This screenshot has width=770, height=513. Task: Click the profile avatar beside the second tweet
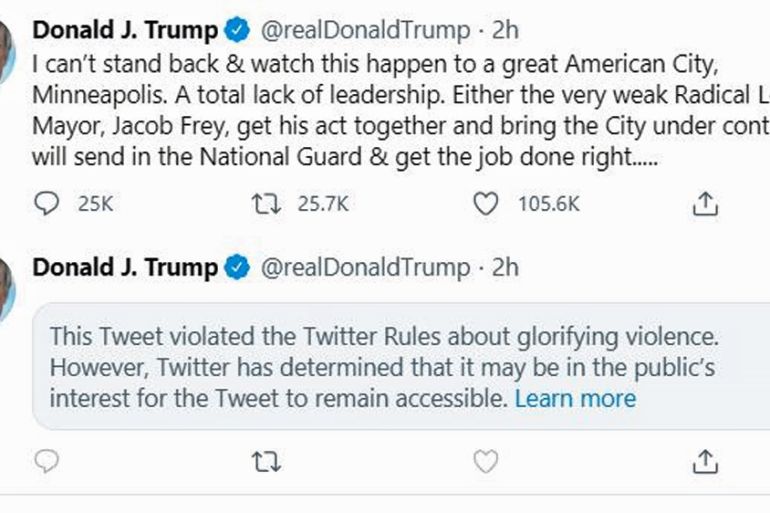[x=6, y=288]
